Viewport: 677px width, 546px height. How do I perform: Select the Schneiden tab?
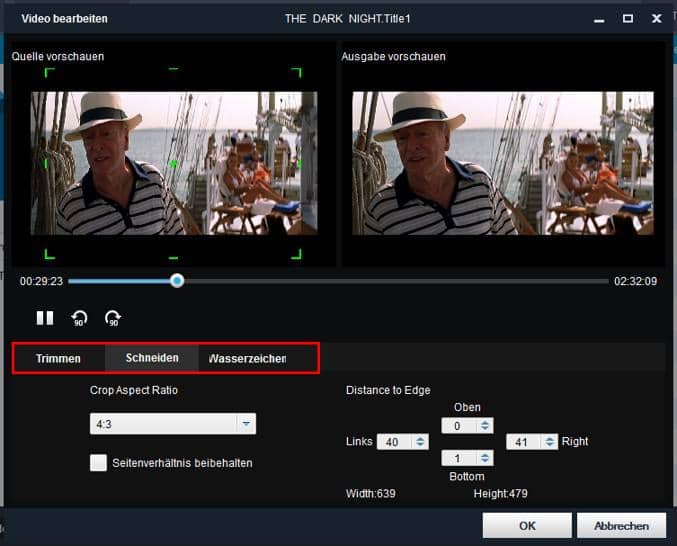152,358
